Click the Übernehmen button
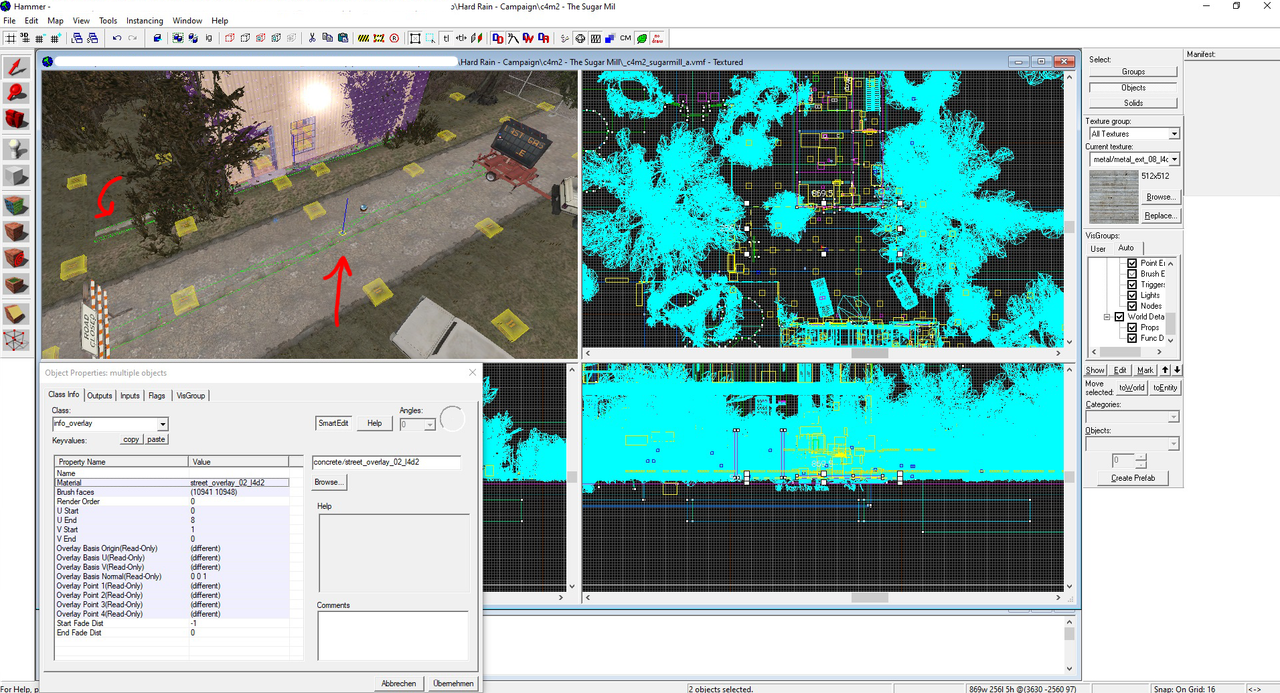This screenshot has height=693, width=1280. point(453,683)
